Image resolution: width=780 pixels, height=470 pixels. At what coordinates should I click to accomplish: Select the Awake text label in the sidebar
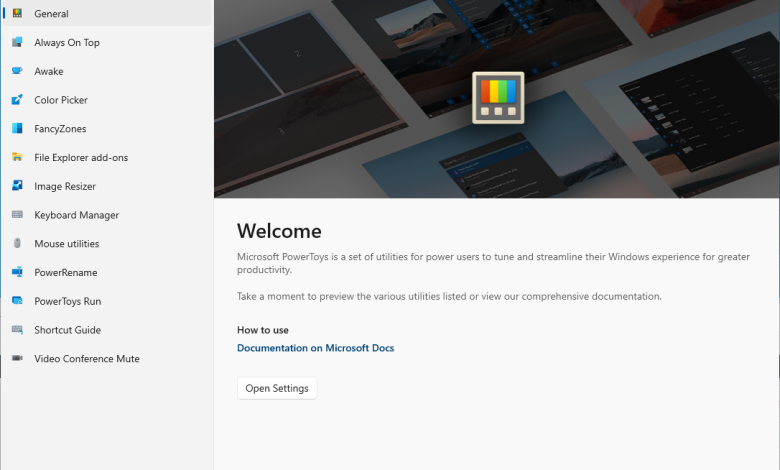click(x=49, y=72)
